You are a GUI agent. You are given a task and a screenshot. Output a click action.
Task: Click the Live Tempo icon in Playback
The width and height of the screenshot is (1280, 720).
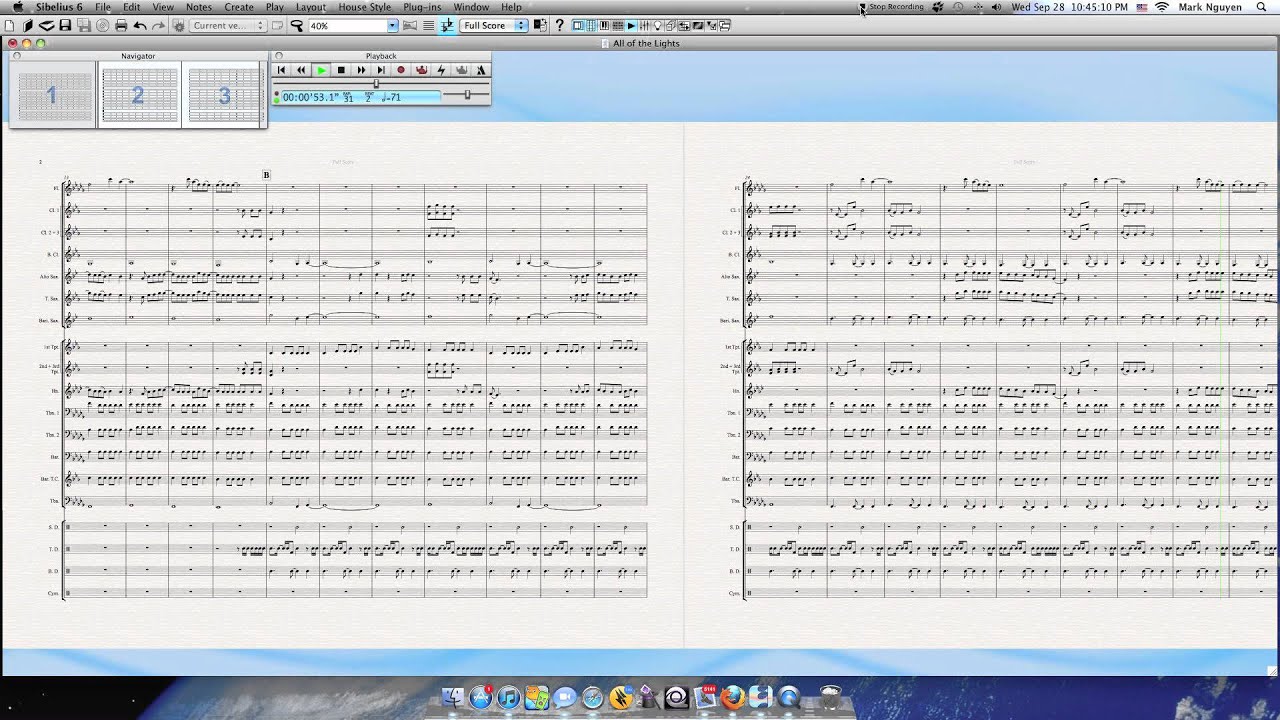tap(421, 70)
